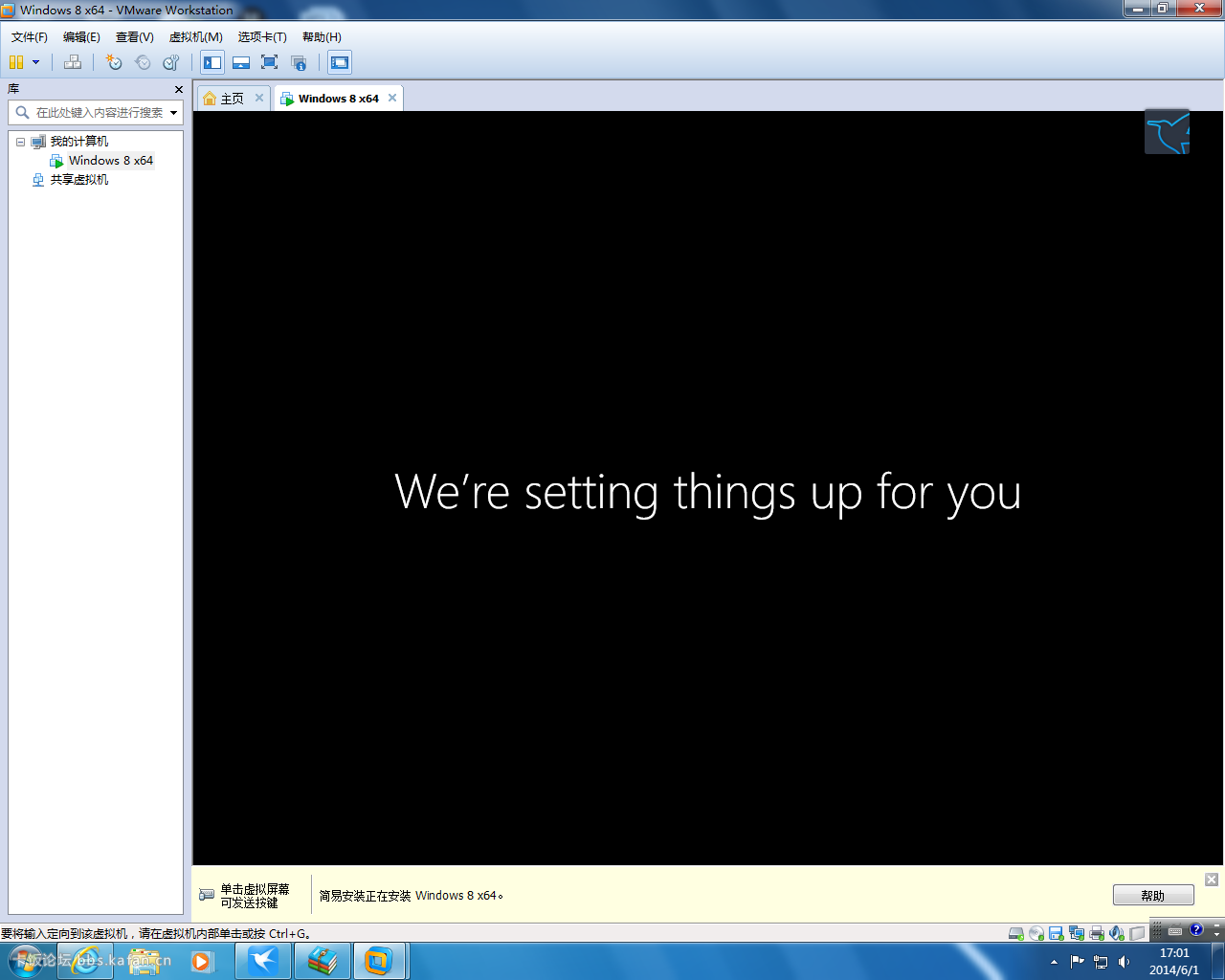
Task: Open the snapshot manager
Action: coord(171,62)
